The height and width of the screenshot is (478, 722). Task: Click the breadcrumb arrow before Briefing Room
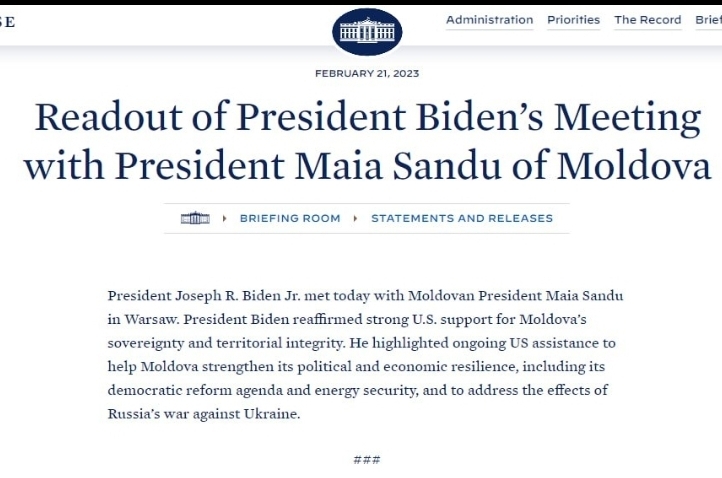click(x=225, y=218)
